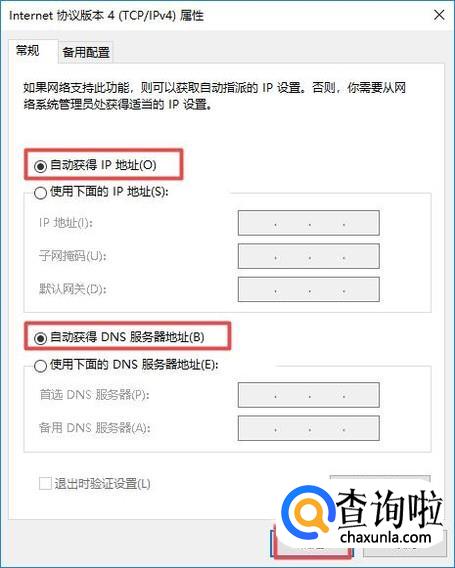Image resolution: width=455 pixels, height=568 pixels.
Task: Click the IP 地址 input field
Action: click(309, 223)
